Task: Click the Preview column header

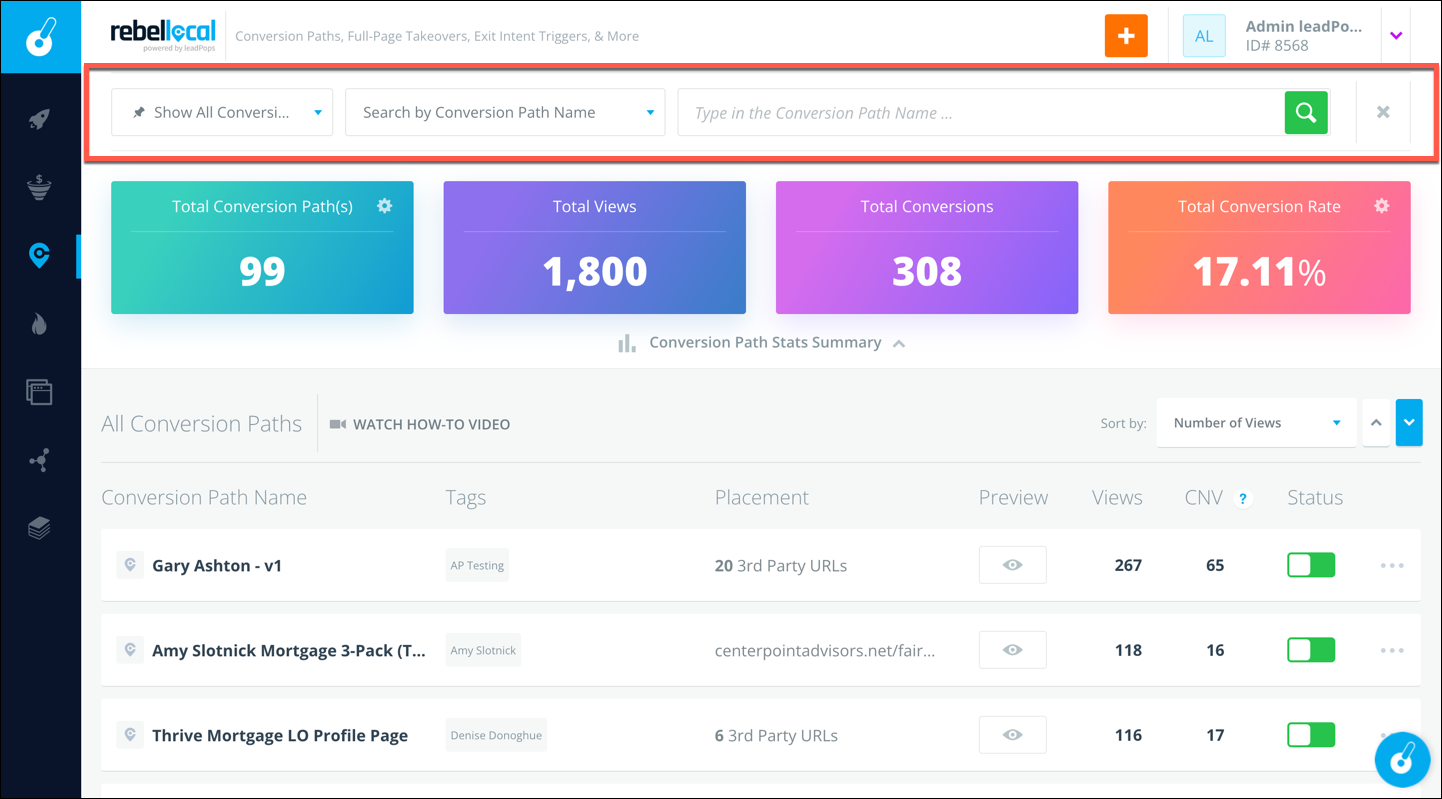Action: pyautogui.click(x=1013, y=498)
